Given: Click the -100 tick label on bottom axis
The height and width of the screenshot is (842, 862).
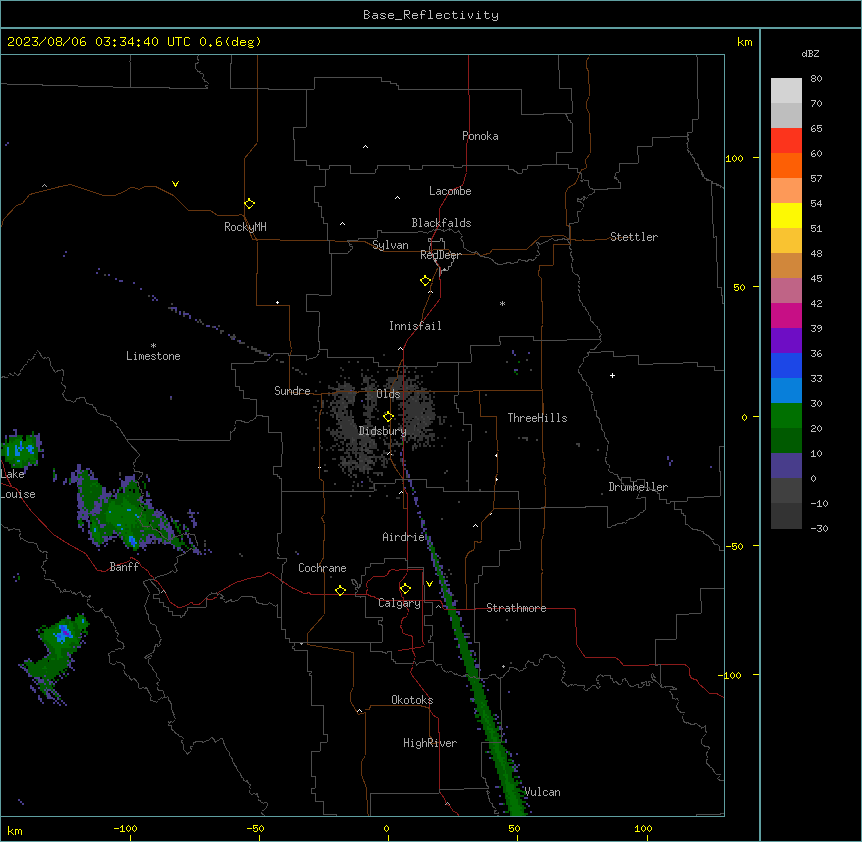Looking at the screenshot, I should (x=125, y=828).
